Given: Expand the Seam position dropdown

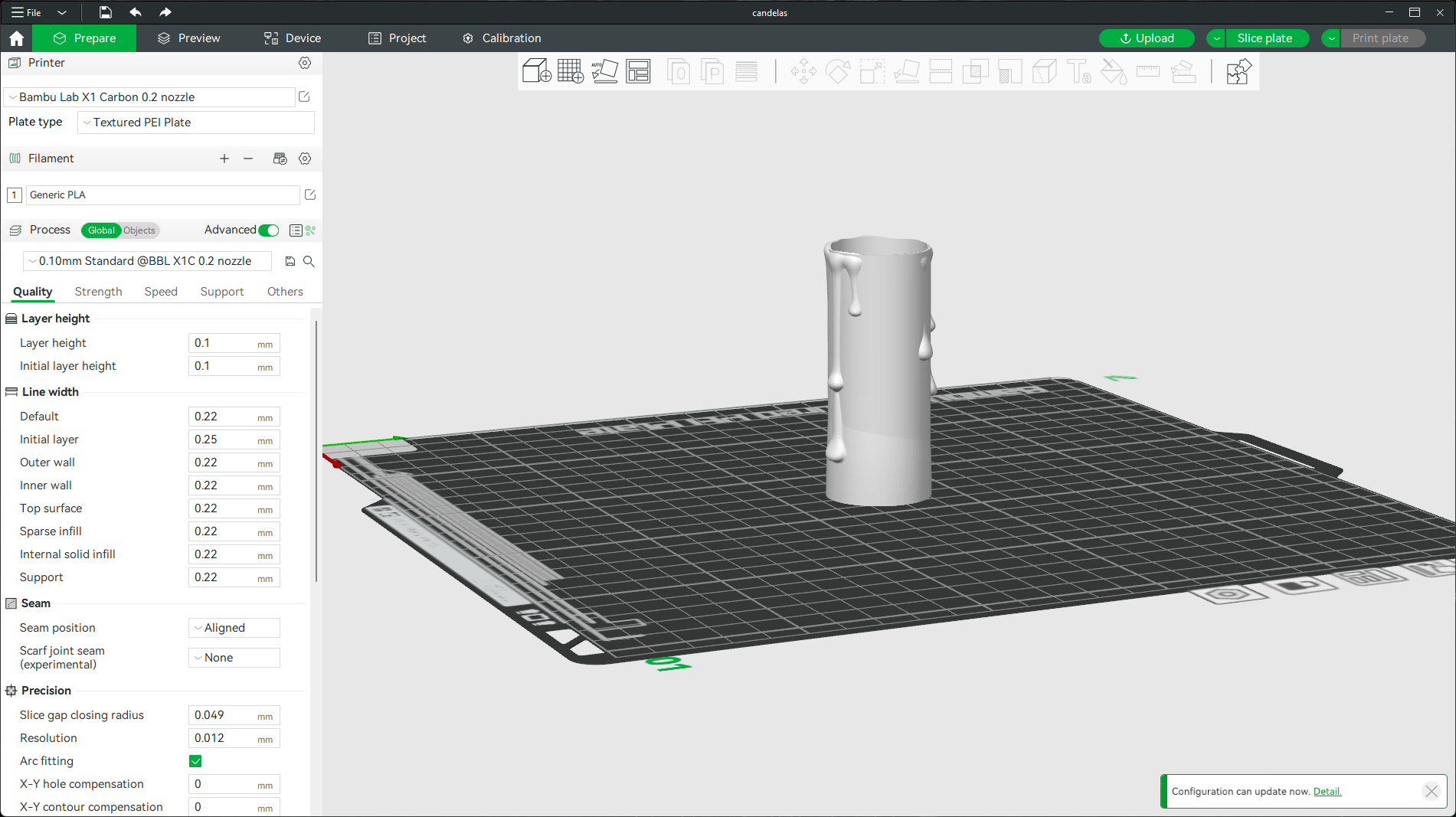Looking at the screenshot, I should click(x=234, y=628).
